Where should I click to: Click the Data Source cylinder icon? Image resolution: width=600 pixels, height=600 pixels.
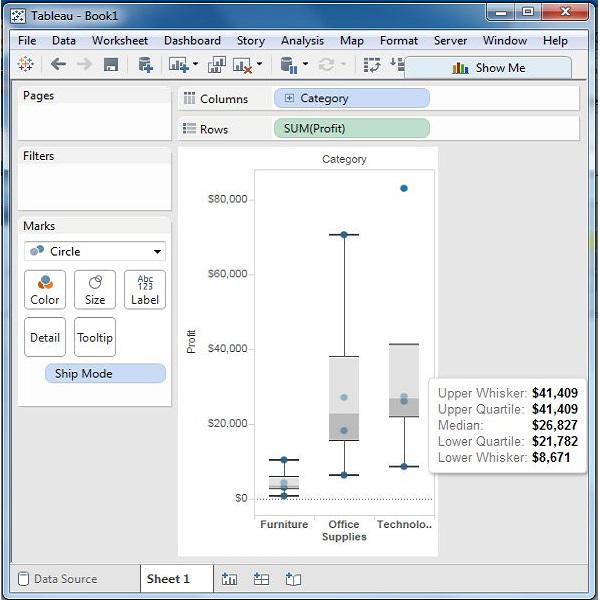[23, 579]
